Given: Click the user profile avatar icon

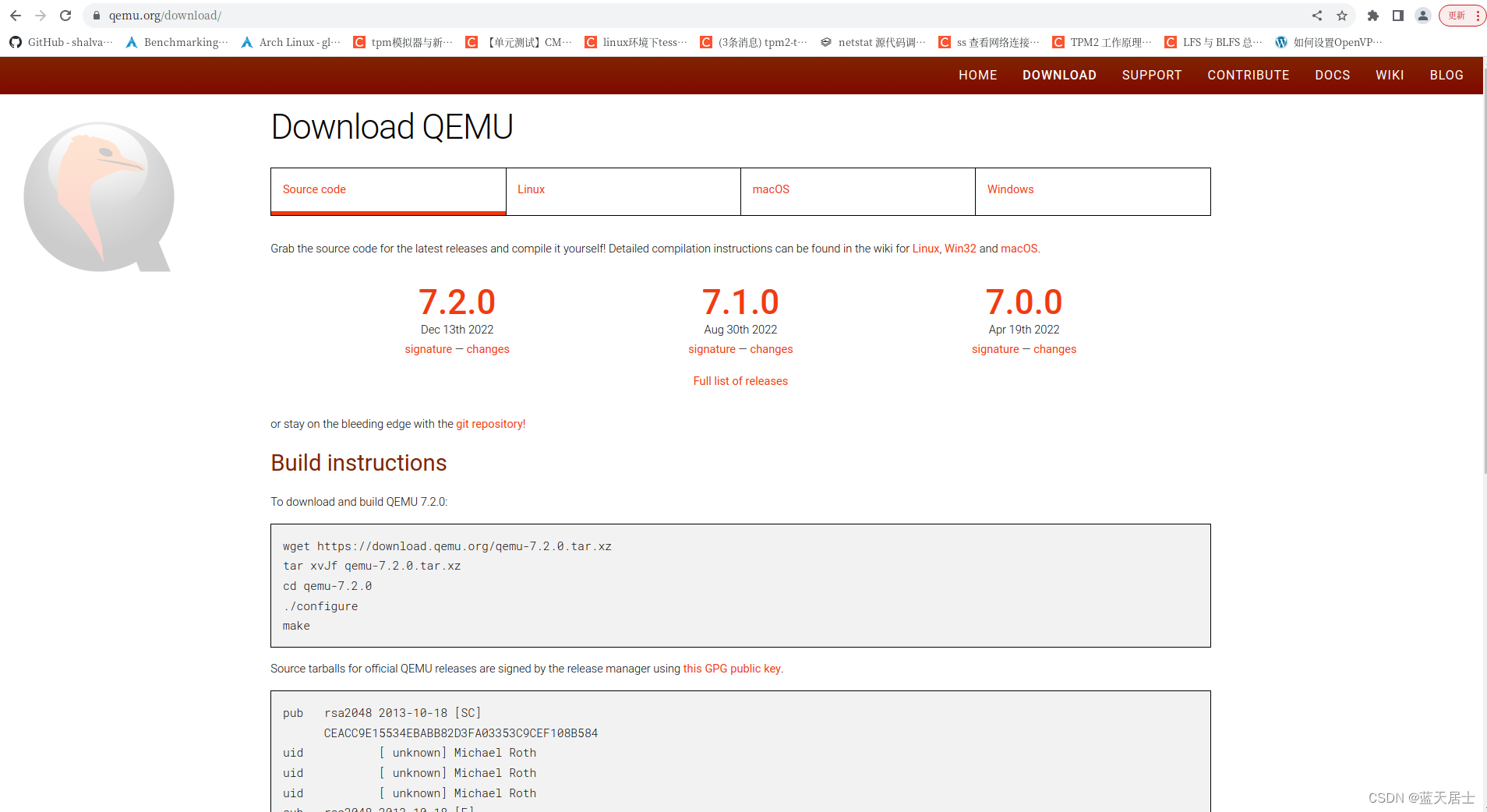Looking at the screenshot, I should [x=1423, y=15].
